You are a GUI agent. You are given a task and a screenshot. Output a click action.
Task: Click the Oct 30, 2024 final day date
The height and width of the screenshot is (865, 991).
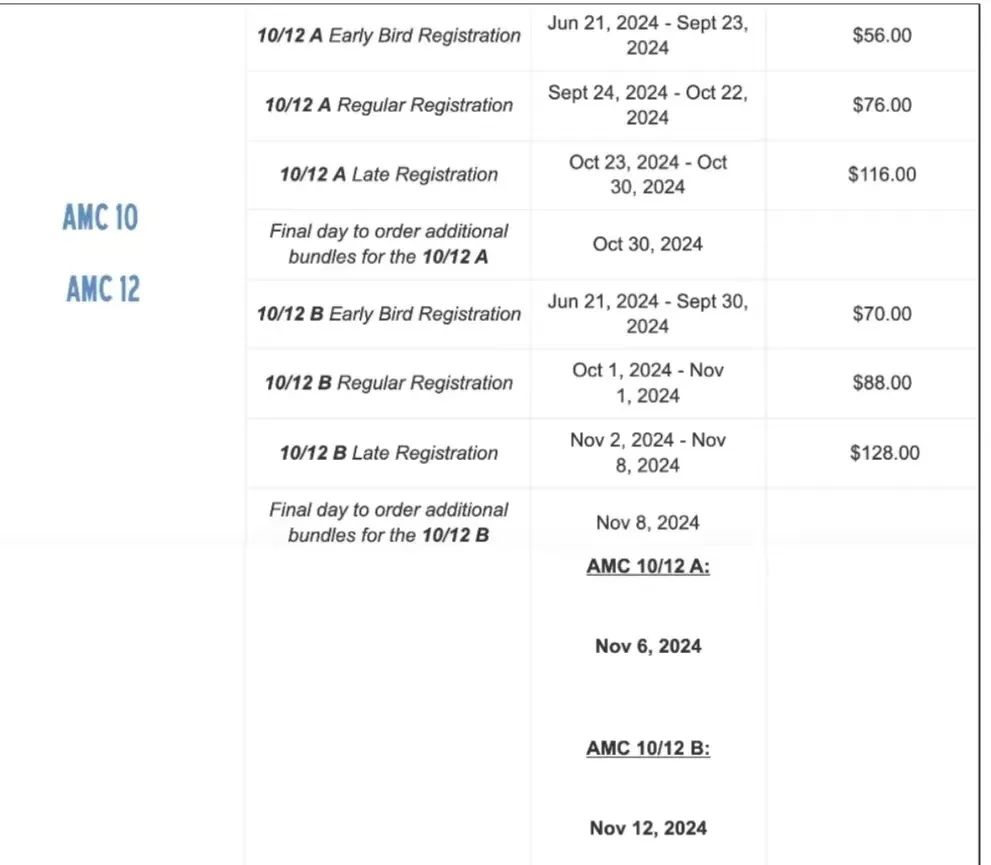coord(647,245)
